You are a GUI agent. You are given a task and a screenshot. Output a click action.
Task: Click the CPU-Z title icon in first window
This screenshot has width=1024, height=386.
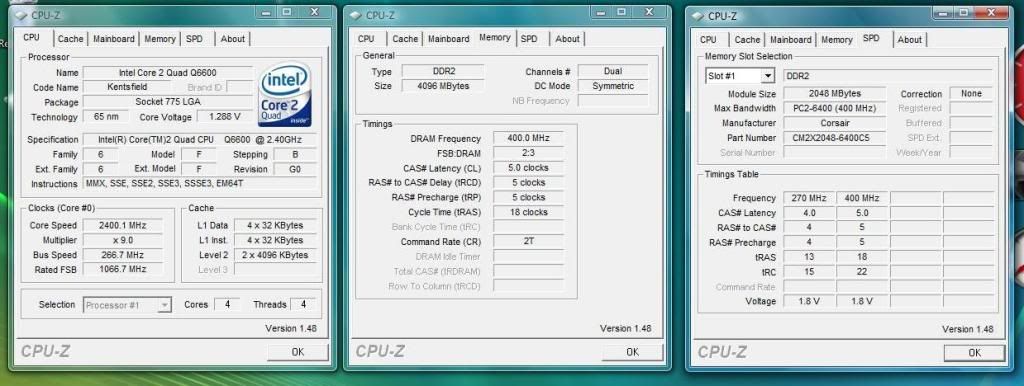coord(22,14)
